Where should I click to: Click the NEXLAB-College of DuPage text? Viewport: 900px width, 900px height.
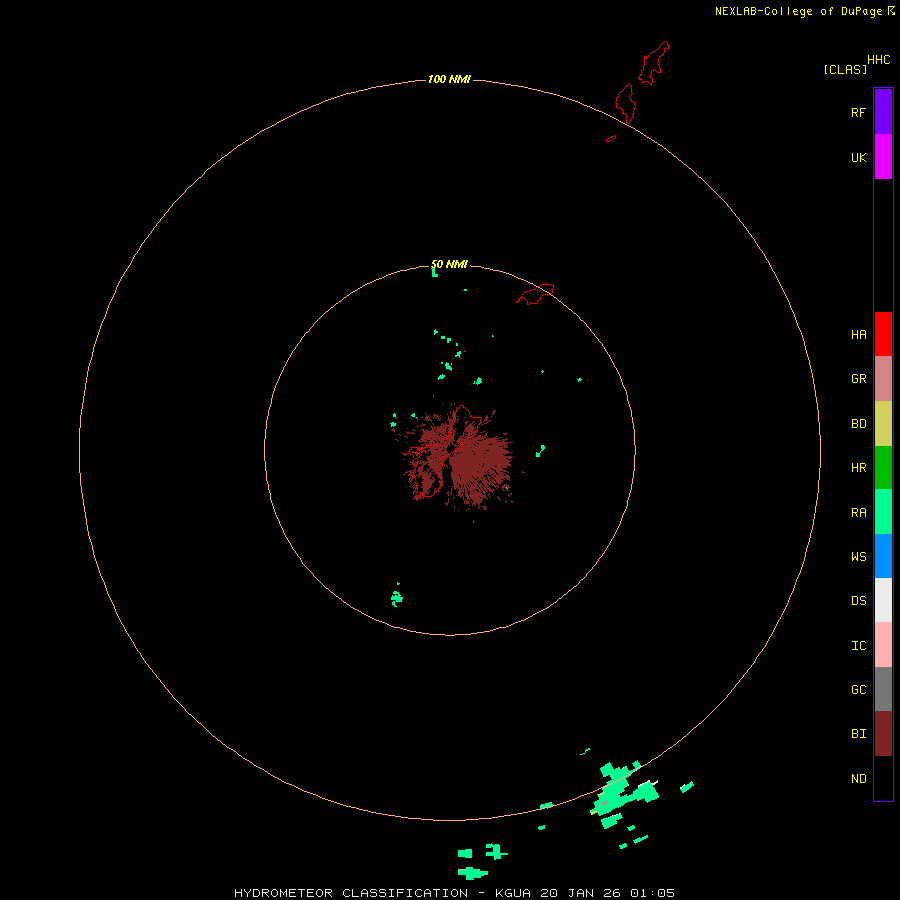click(798, 11)
